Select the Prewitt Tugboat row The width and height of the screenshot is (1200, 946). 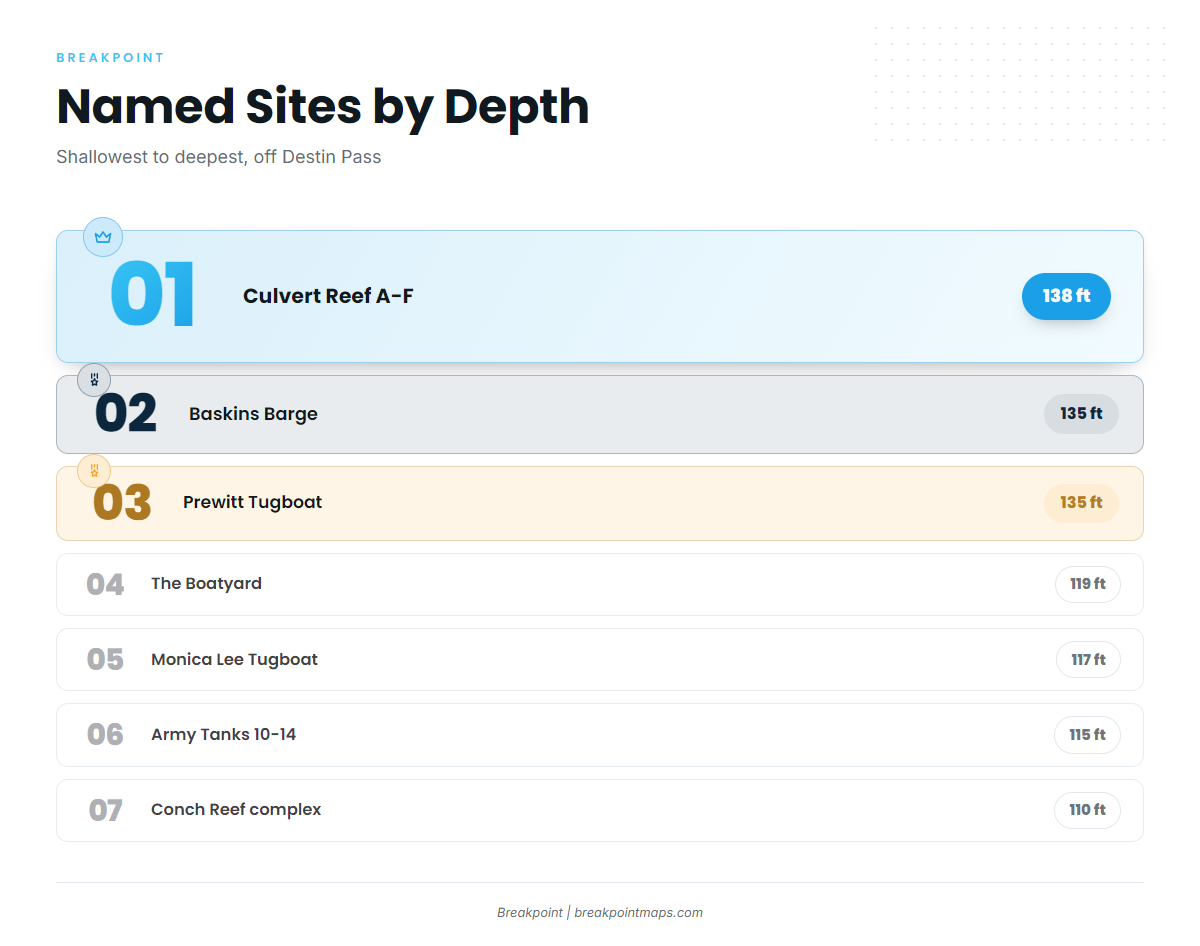[600, 503]
